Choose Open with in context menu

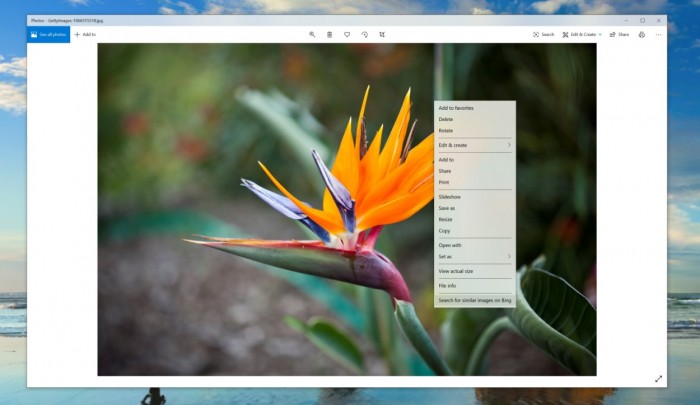click(474, 245)
